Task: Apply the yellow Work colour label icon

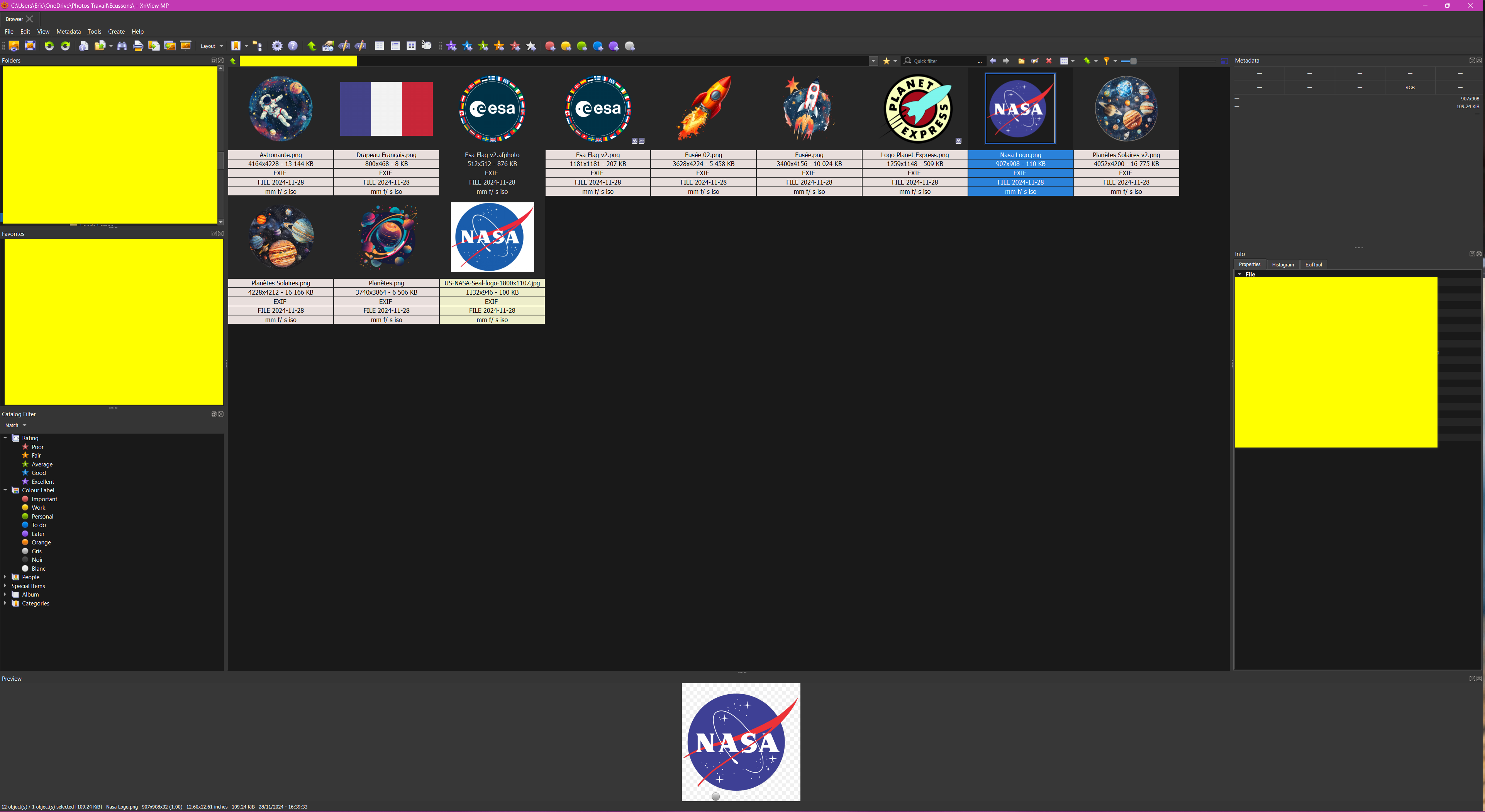Action: (566, 46)
